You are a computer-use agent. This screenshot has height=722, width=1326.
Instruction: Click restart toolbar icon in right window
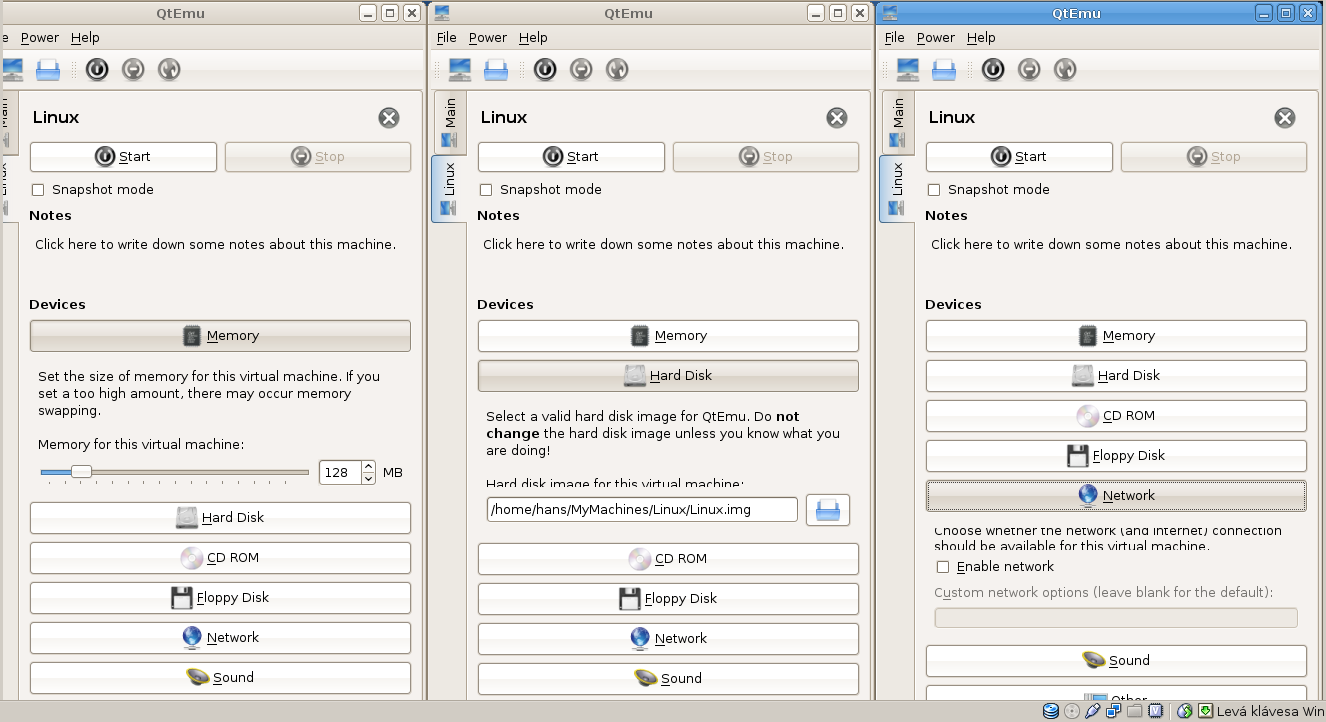coord(1065,69)
